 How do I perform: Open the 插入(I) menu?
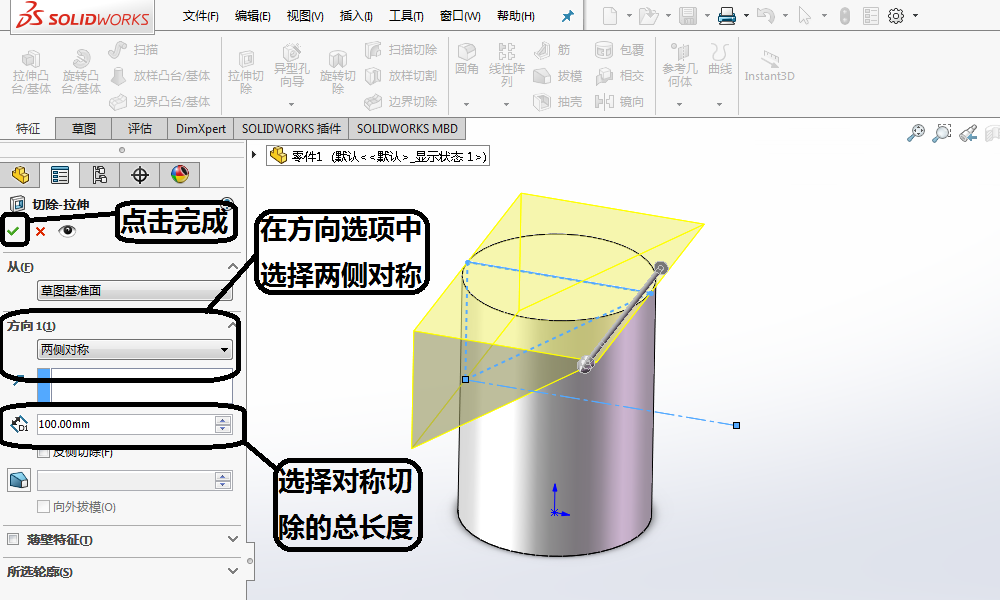[x=356, y=16]
